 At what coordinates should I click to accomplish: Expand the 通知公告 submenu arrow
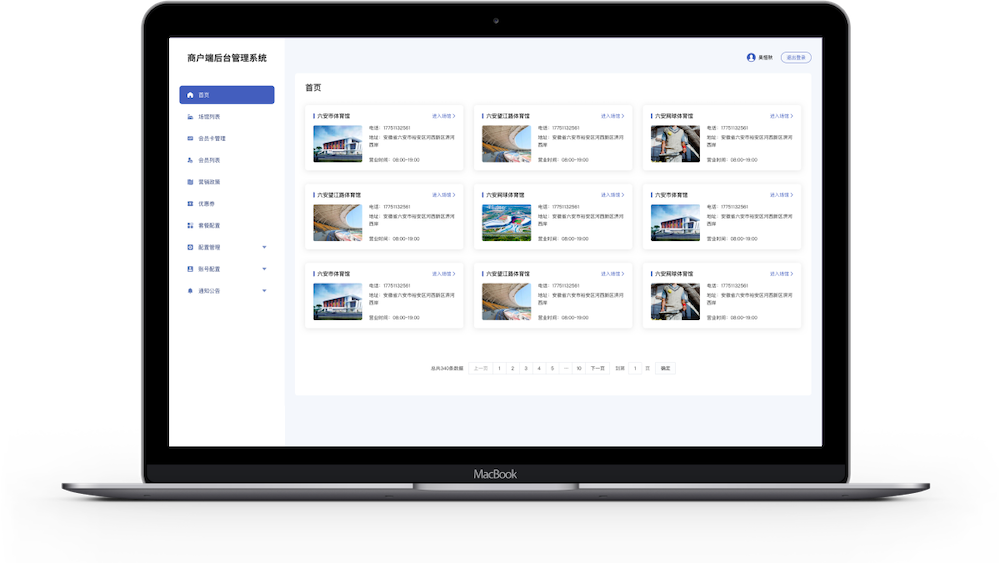click(x=264, y=291)
